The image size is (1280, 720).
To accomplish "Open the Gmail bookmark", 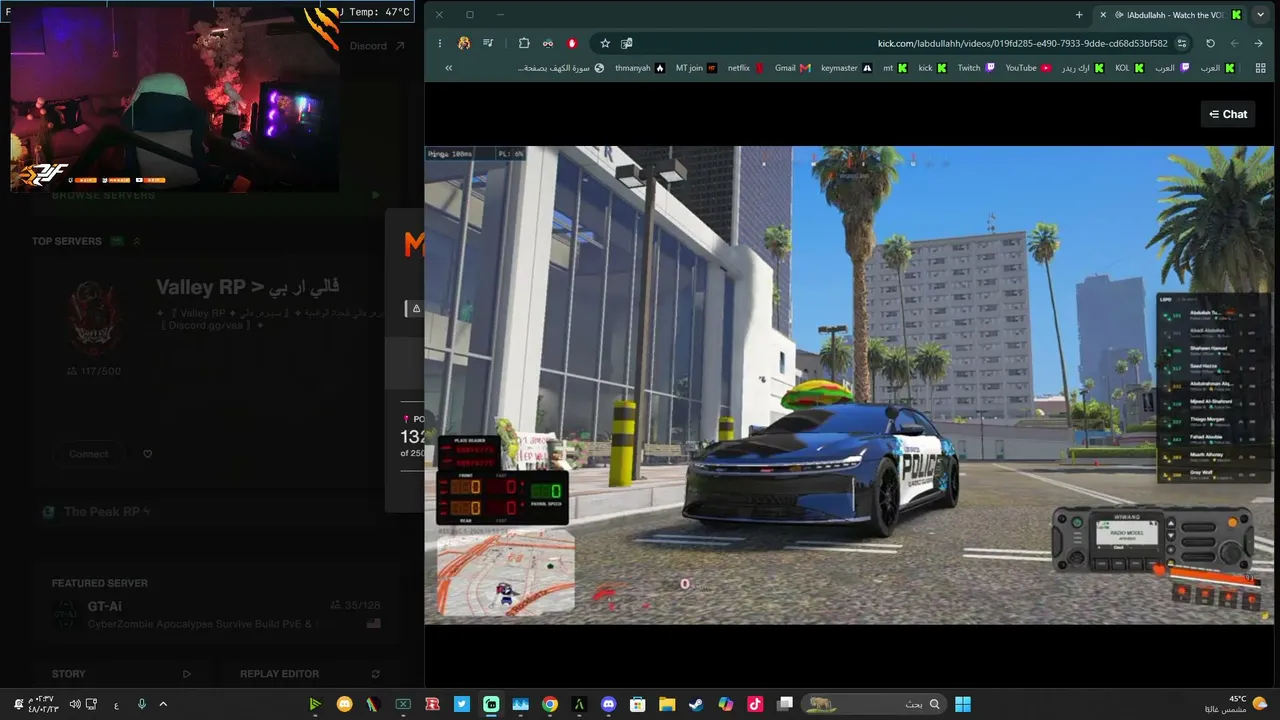I will click(x=792, y=68).
